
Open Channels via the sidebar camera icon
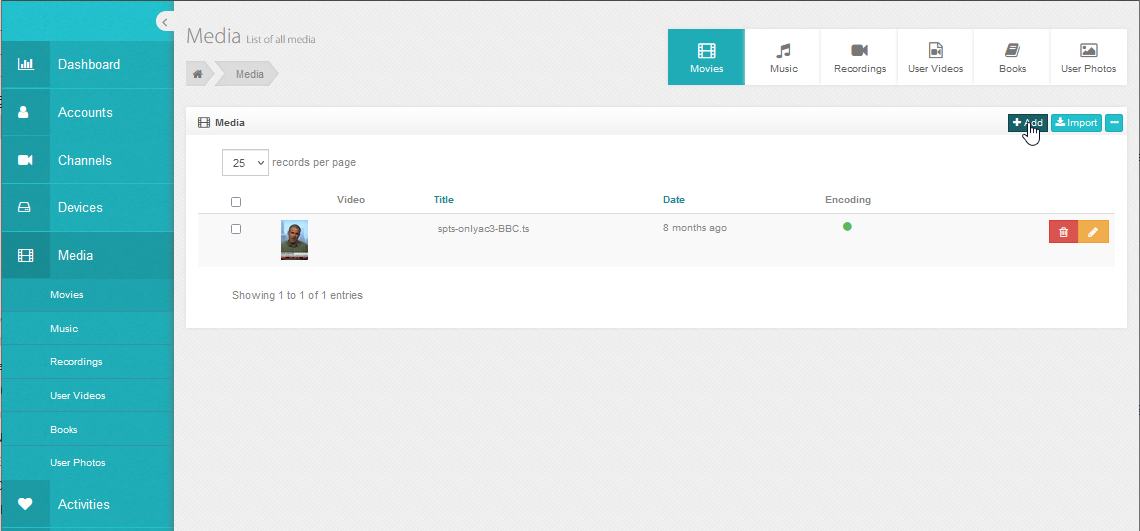(26, 160)
